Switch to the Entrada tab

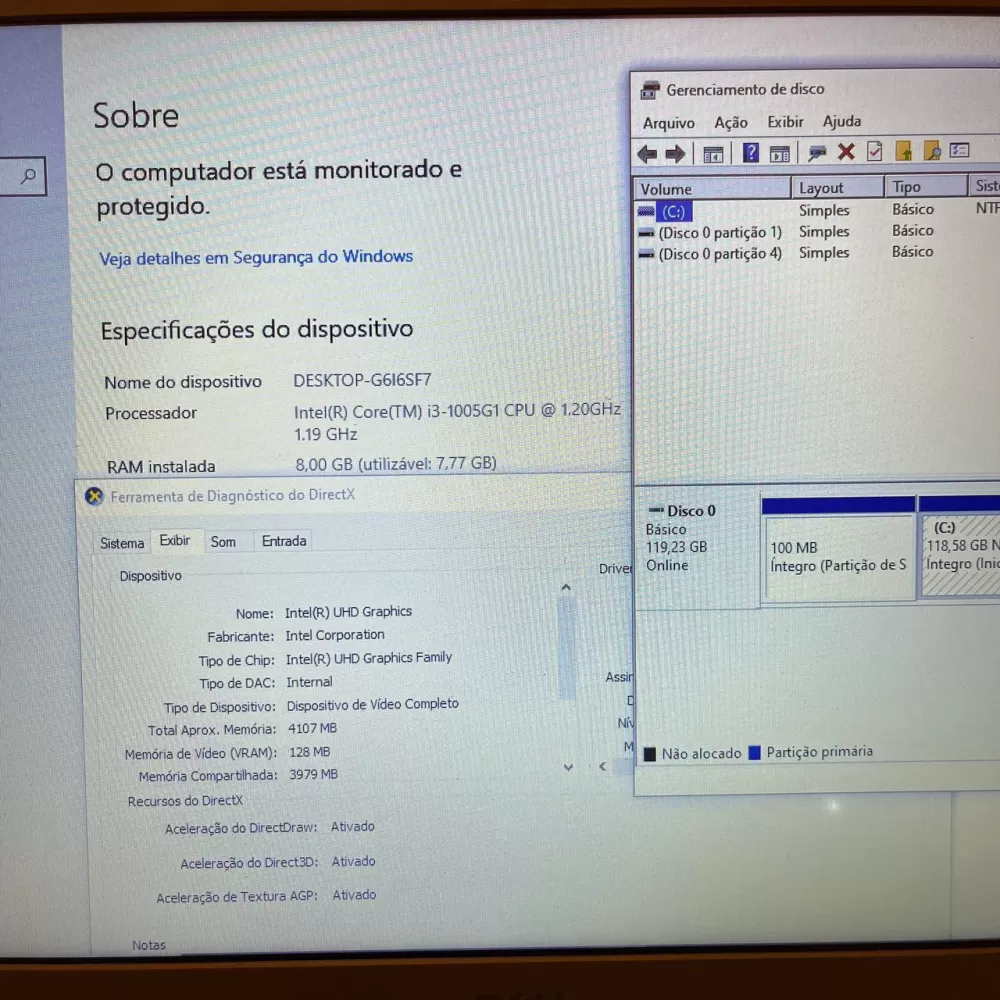(x=284, y=541)
